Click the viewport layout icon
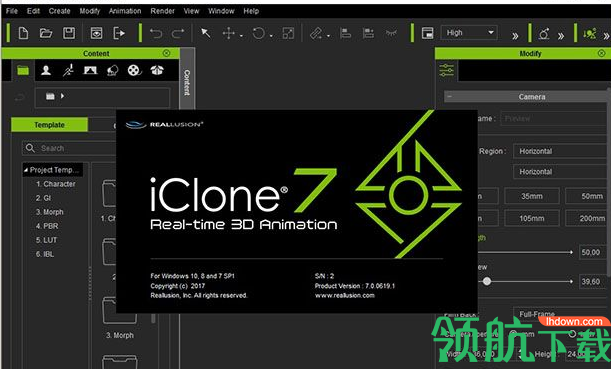This screenshot has height=369, width=611. tap(427, 33)
